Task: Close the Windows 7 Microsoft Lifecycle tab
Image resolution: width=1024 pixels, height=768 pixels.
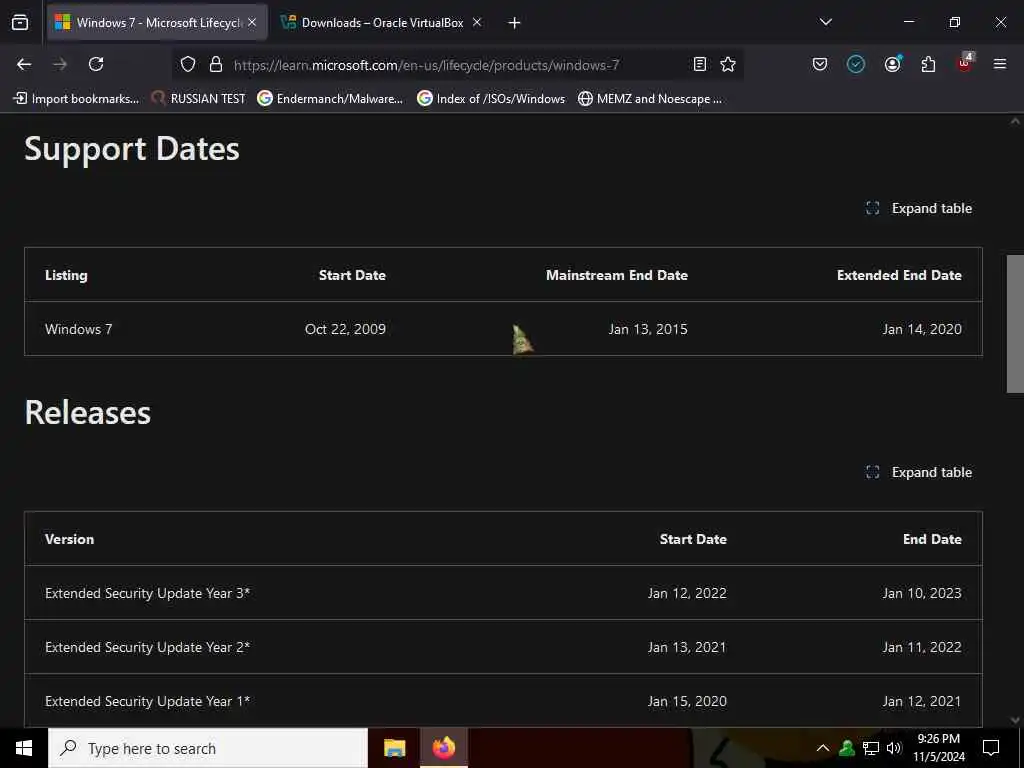Action: (x=252, y=22)
